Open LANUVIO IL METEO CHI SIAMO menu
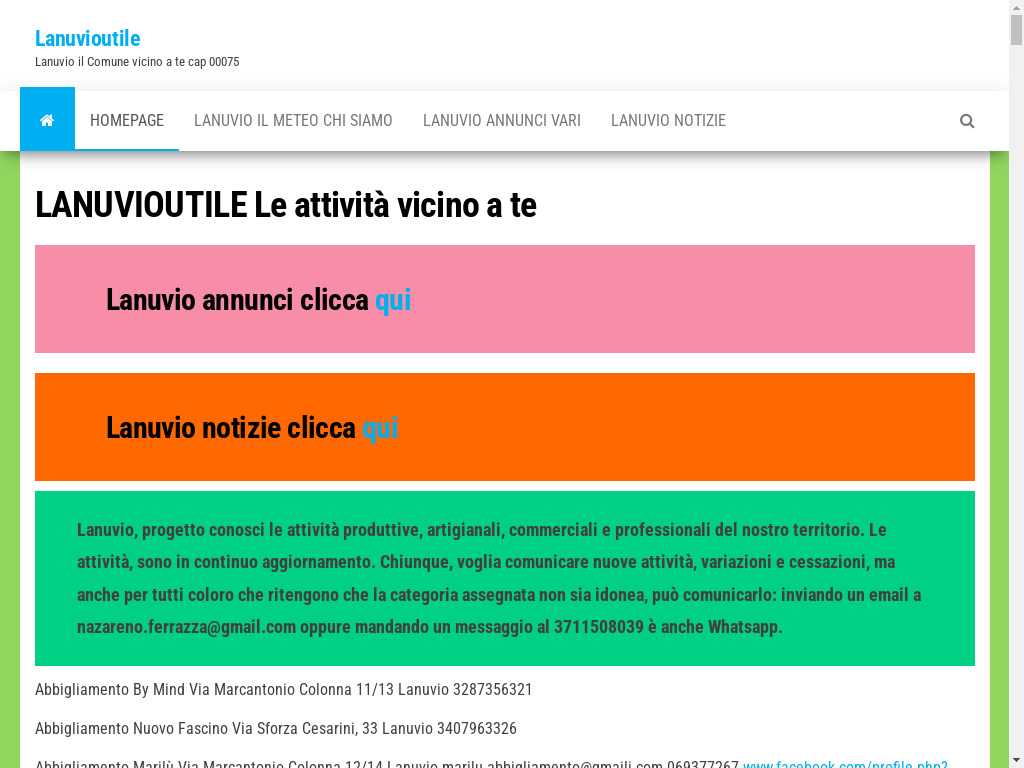Viewport: 1024px width, 768px height. pos(293,120)
